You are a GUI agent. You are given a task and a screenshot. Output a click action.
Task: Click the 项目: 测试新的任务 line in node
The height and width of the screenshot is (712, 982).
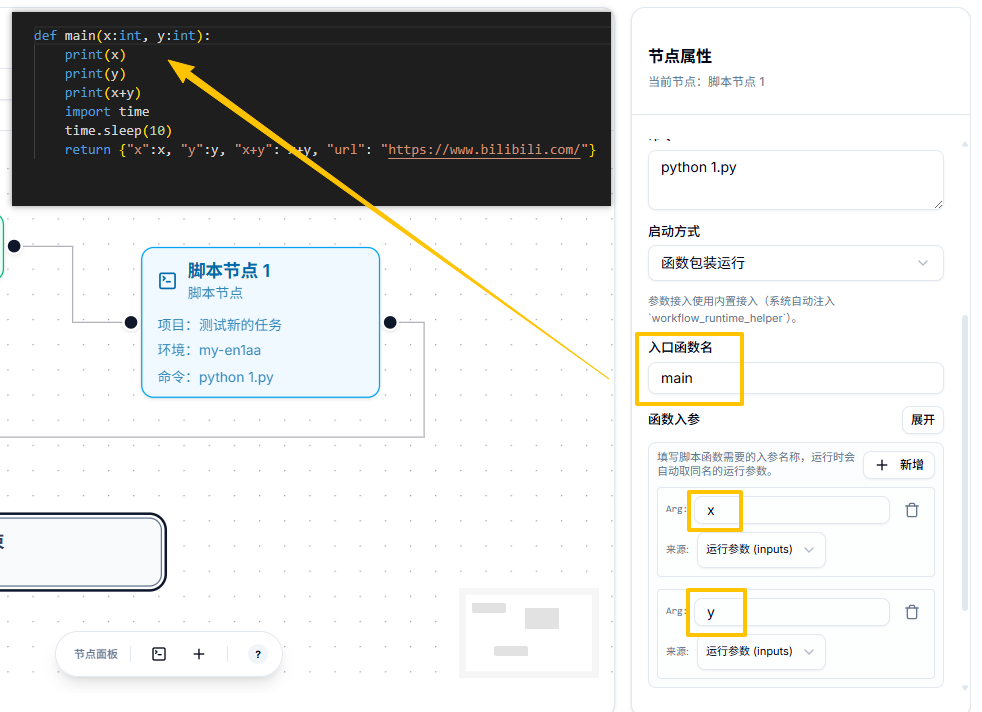[220, 325]
